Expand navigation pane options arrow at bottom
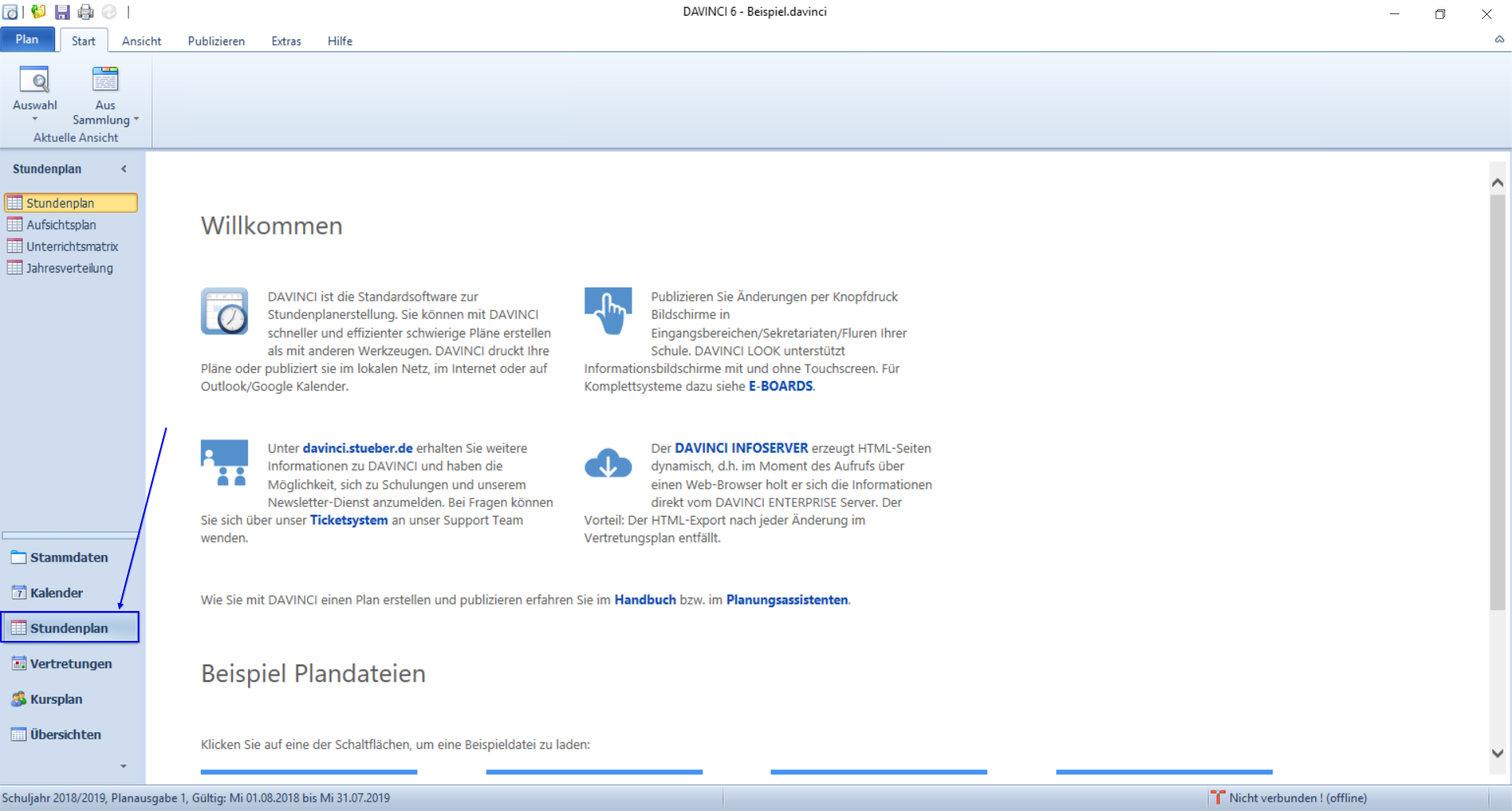 tap(123, 766)
